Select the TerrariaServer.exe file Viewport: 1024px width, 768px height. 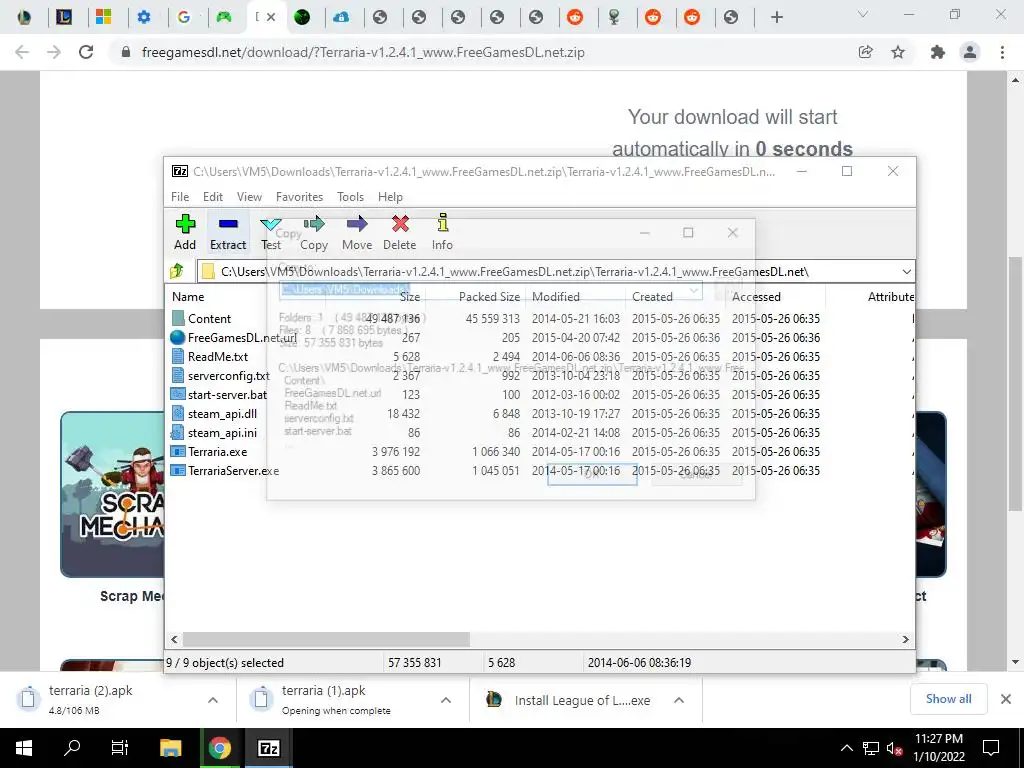233,470
